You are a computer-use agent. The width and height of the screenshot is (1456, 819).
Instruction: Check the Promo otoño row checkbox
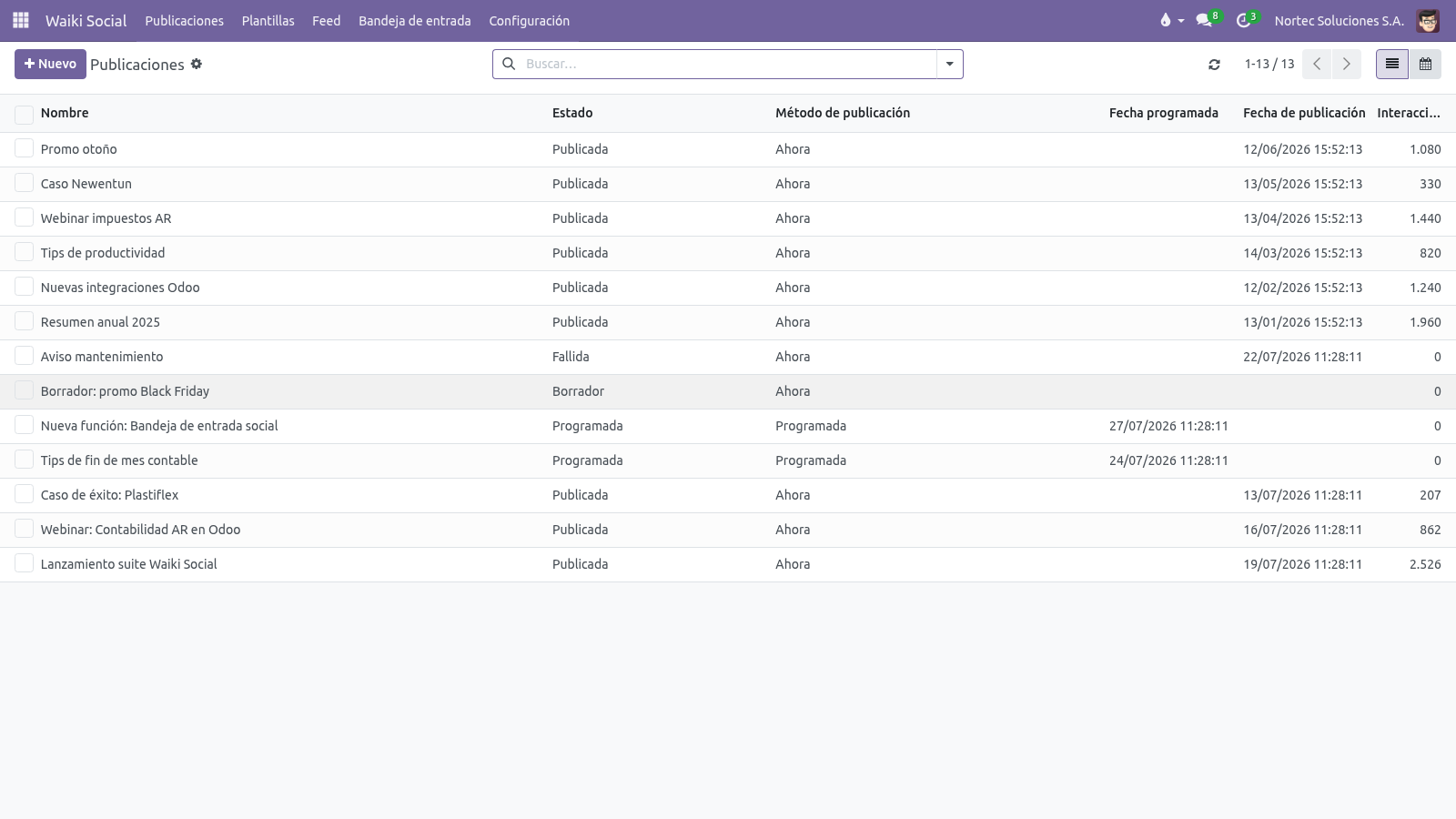[24, 148]
